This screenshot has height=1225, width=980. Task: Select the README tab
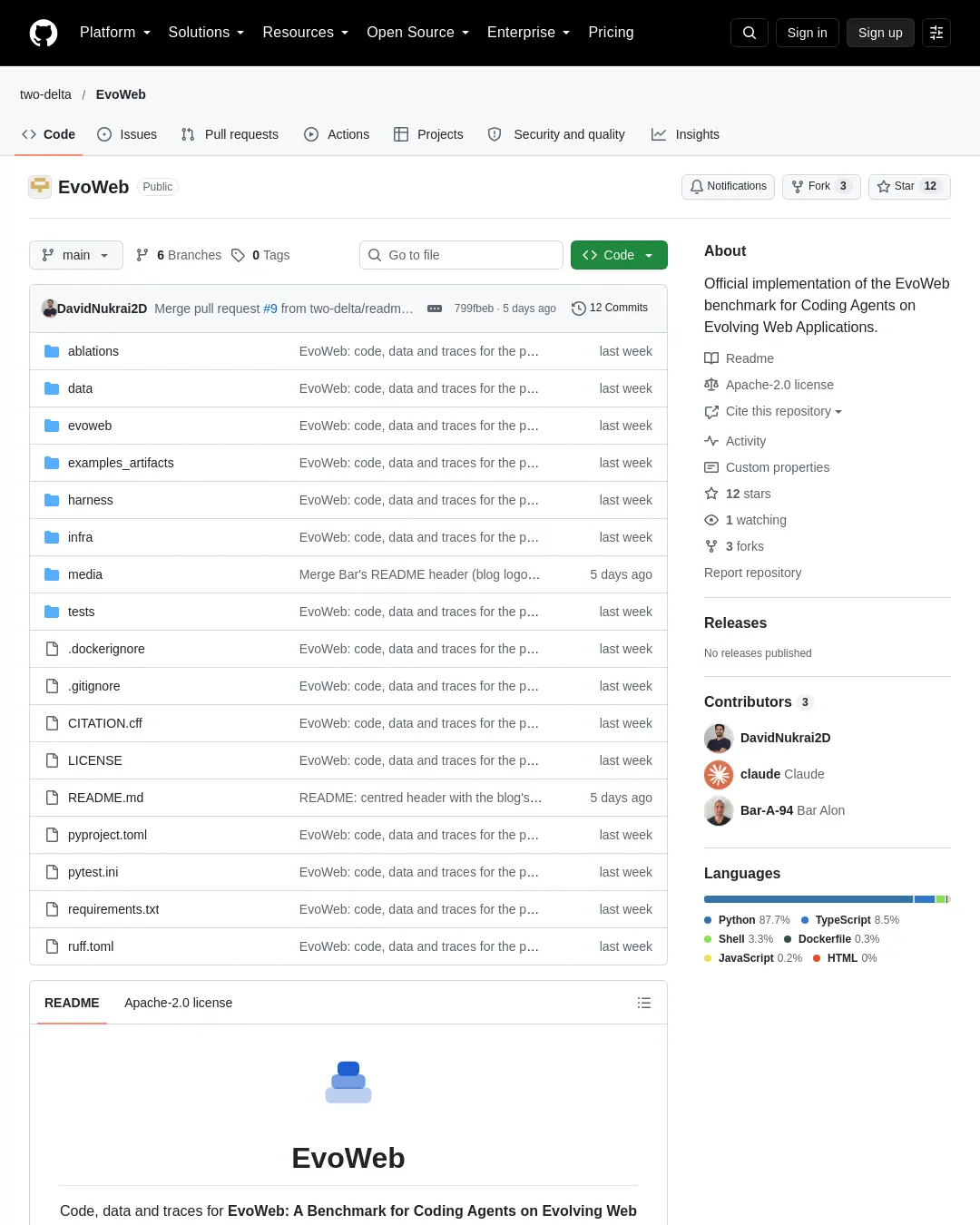point(72,1003)
